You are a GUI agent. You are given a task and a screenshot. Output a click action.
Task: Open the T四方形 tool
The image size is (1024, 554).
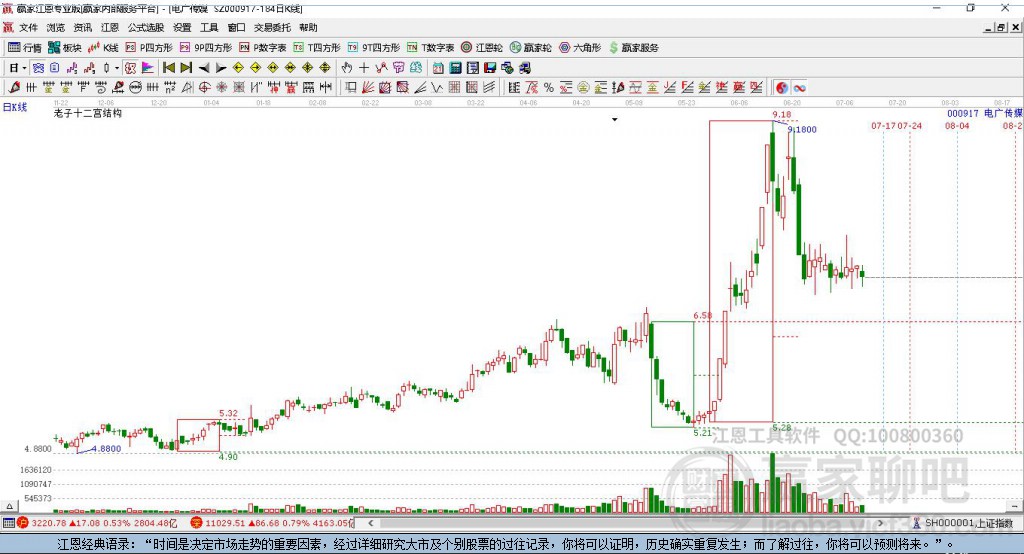tap(317, 48)
